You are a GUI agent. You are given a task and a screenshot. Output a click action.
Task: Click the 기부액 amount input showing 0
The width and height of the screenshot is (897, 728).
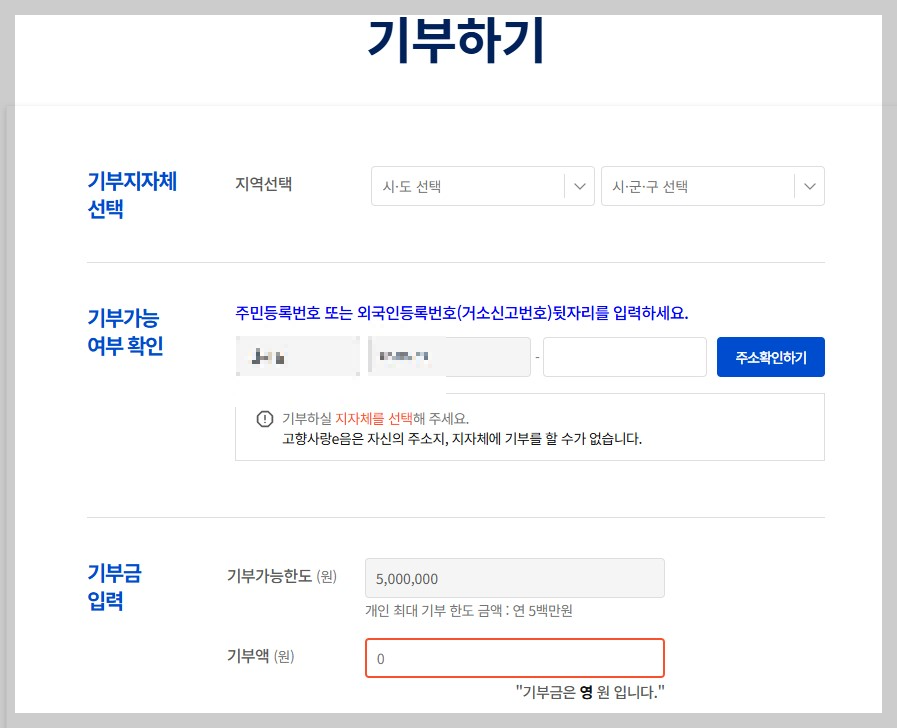coord(514,658)
